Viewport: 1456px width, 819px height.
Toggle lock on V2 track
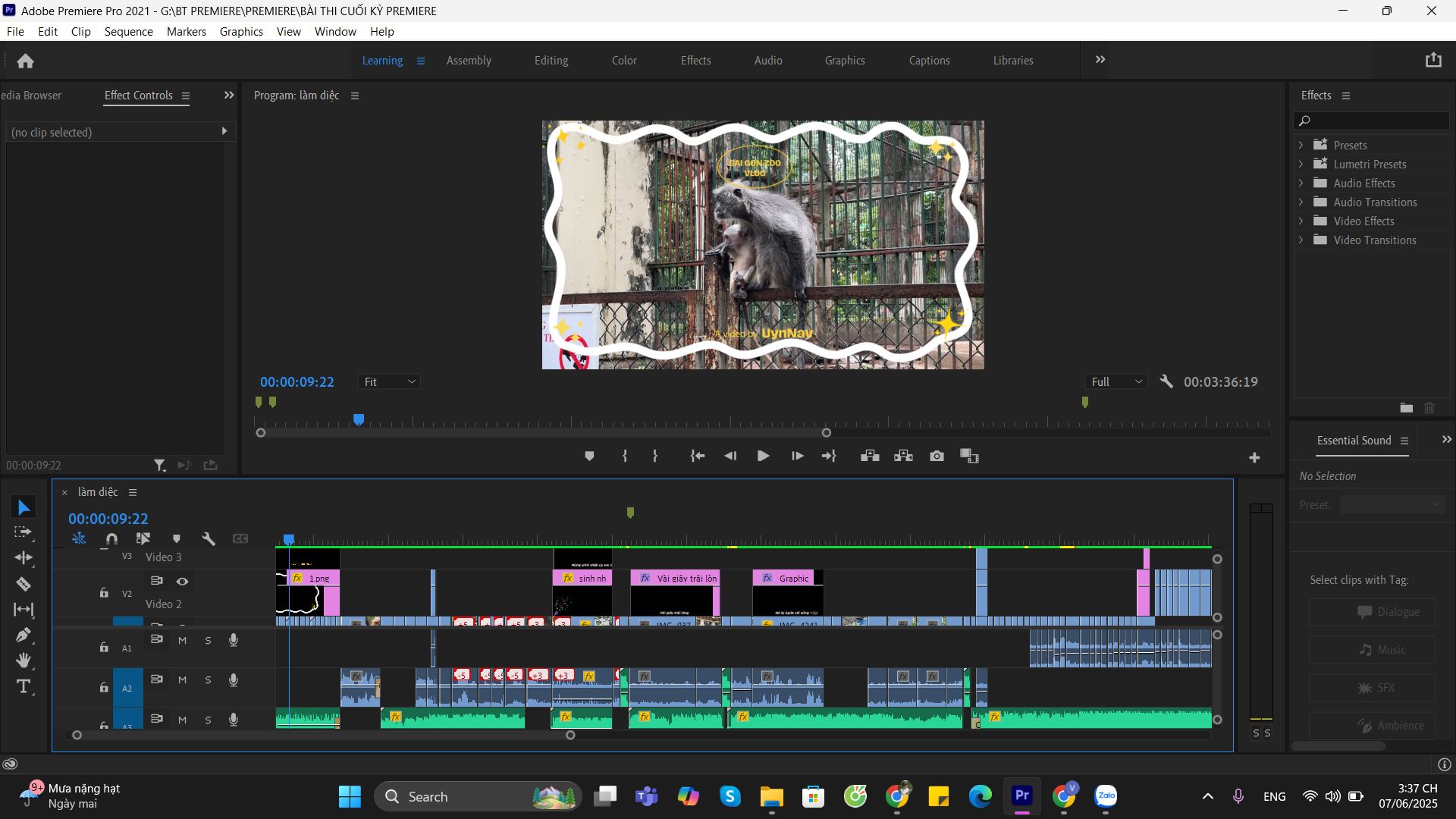pyautogui.click(x=104, y=592)
